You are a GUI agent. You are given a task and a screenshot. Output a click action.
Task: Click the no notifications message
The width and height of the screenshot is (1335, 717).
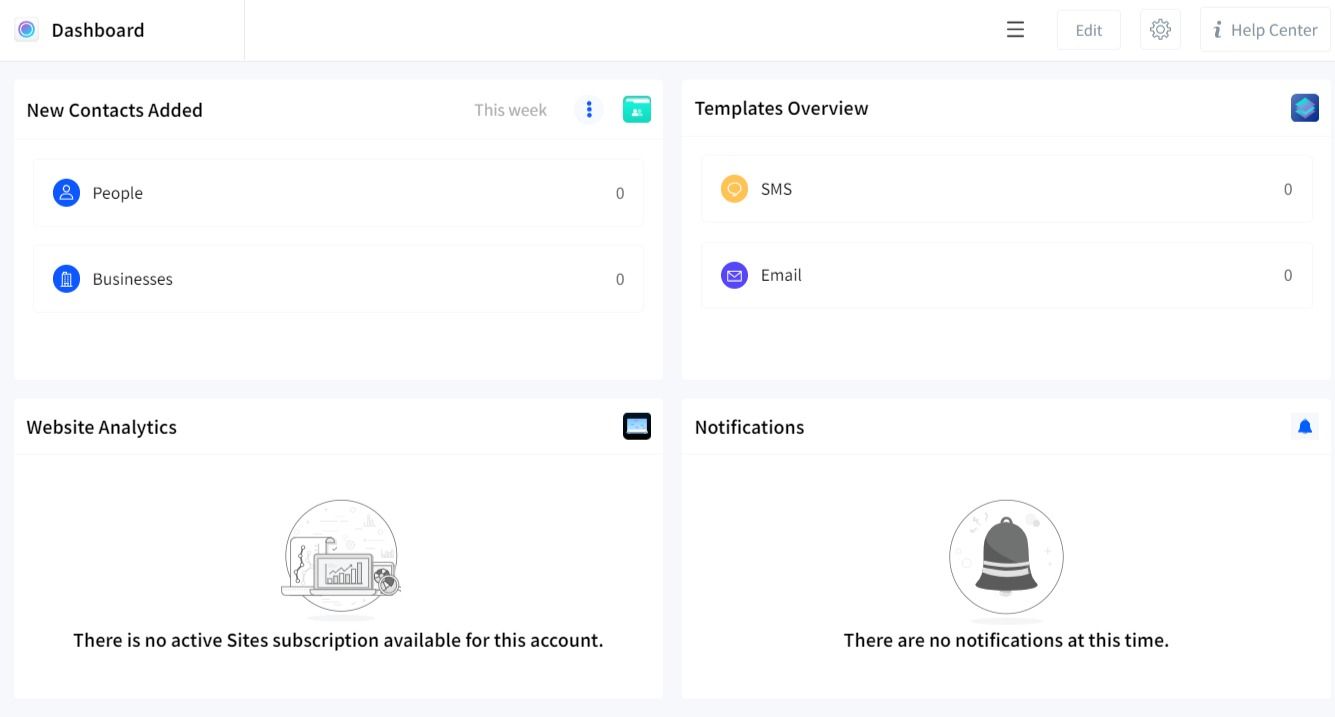pyautogui.click(x=1006, y=640)
